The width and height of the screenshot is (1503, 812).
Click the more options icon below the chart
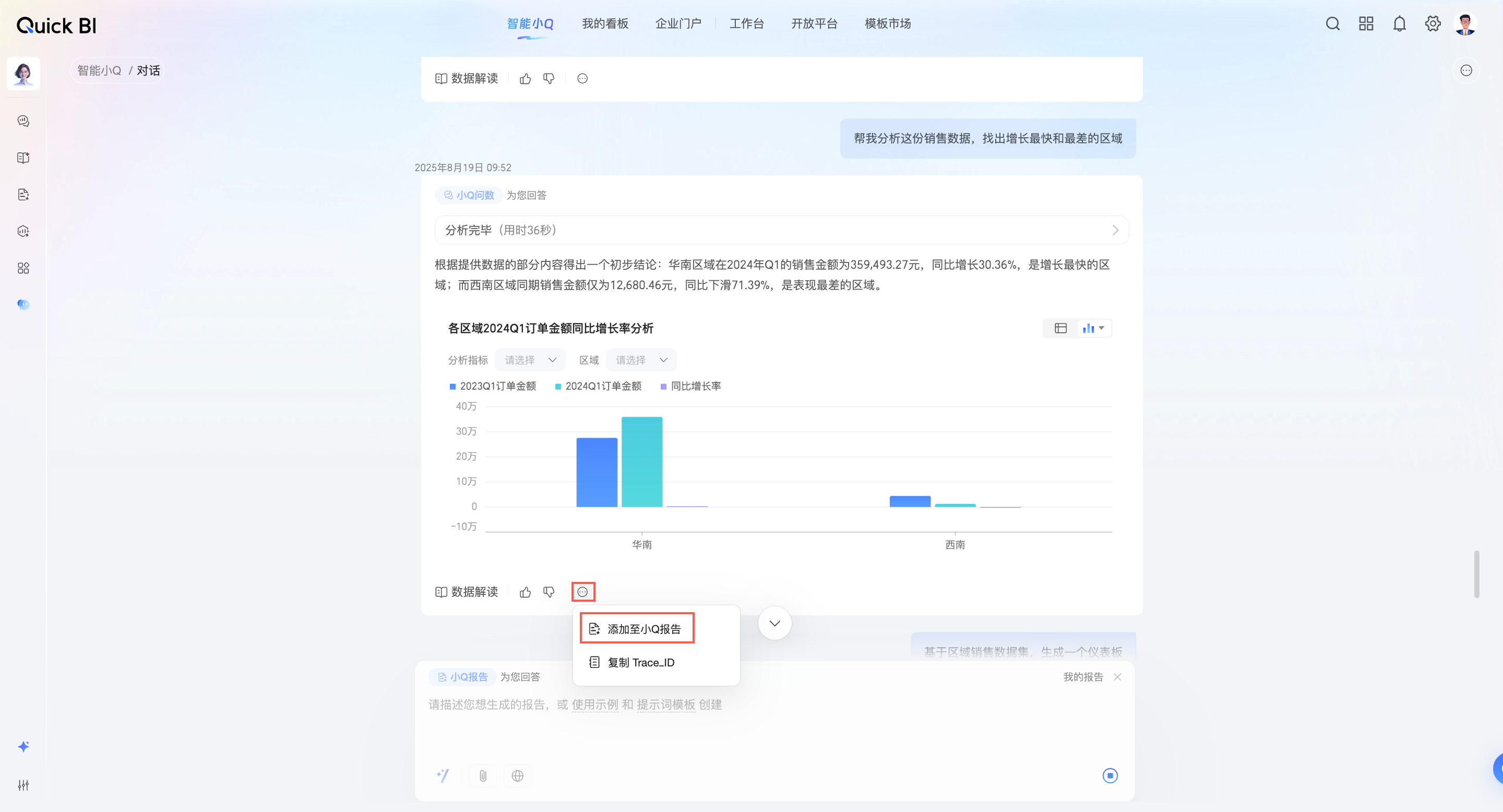tap(582, 592)
